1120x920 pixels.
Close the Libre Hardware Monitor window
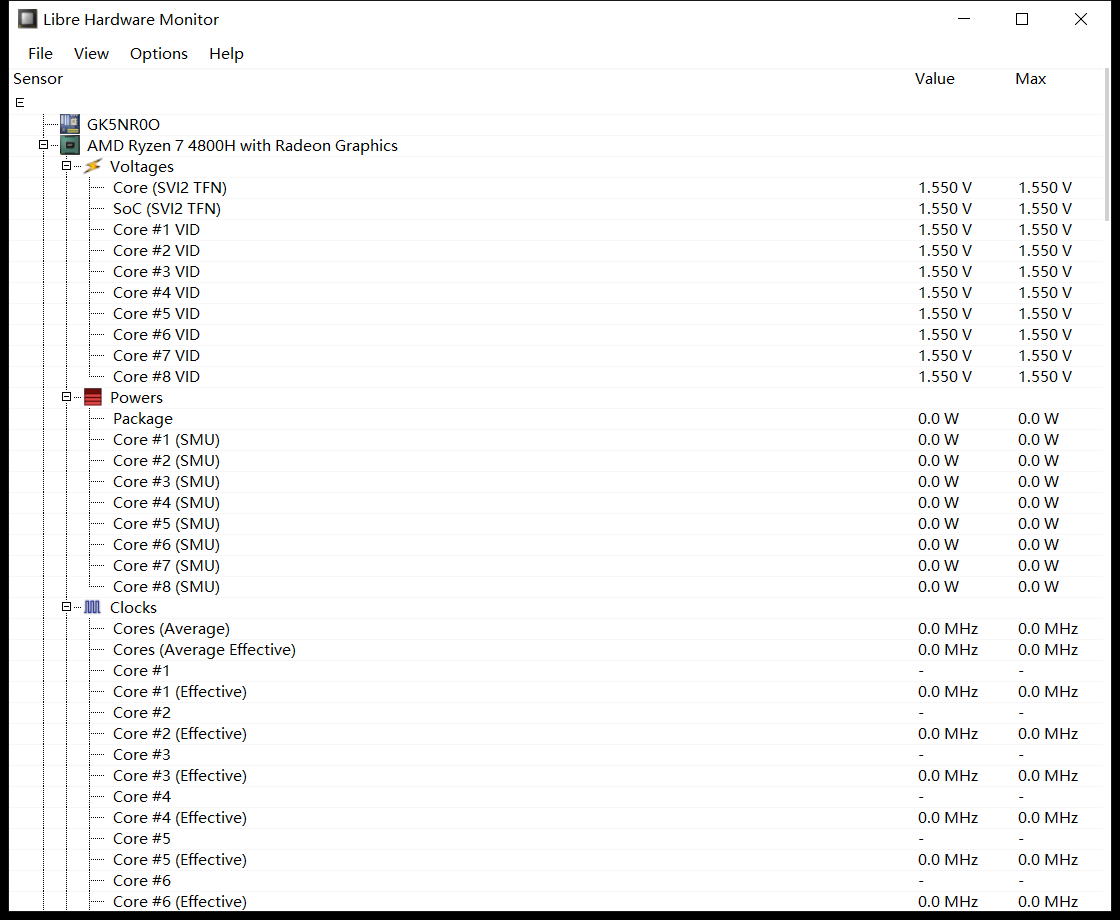tap(1081, 19)
